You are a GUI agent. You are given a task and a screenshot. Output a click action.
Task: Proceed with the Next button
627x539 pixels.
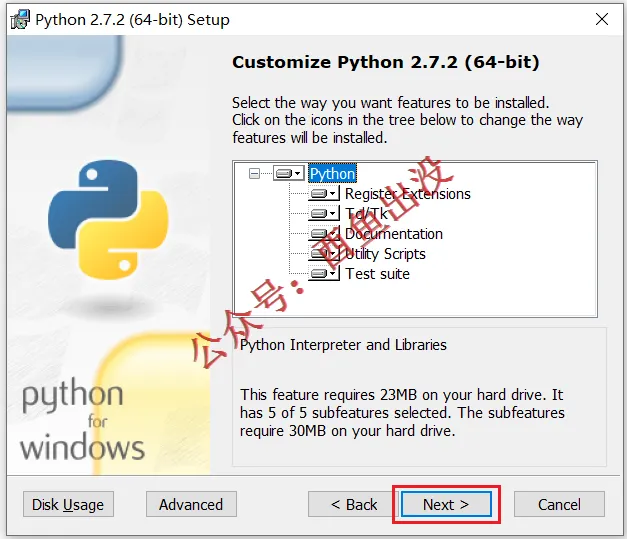[x=446, y=504]
